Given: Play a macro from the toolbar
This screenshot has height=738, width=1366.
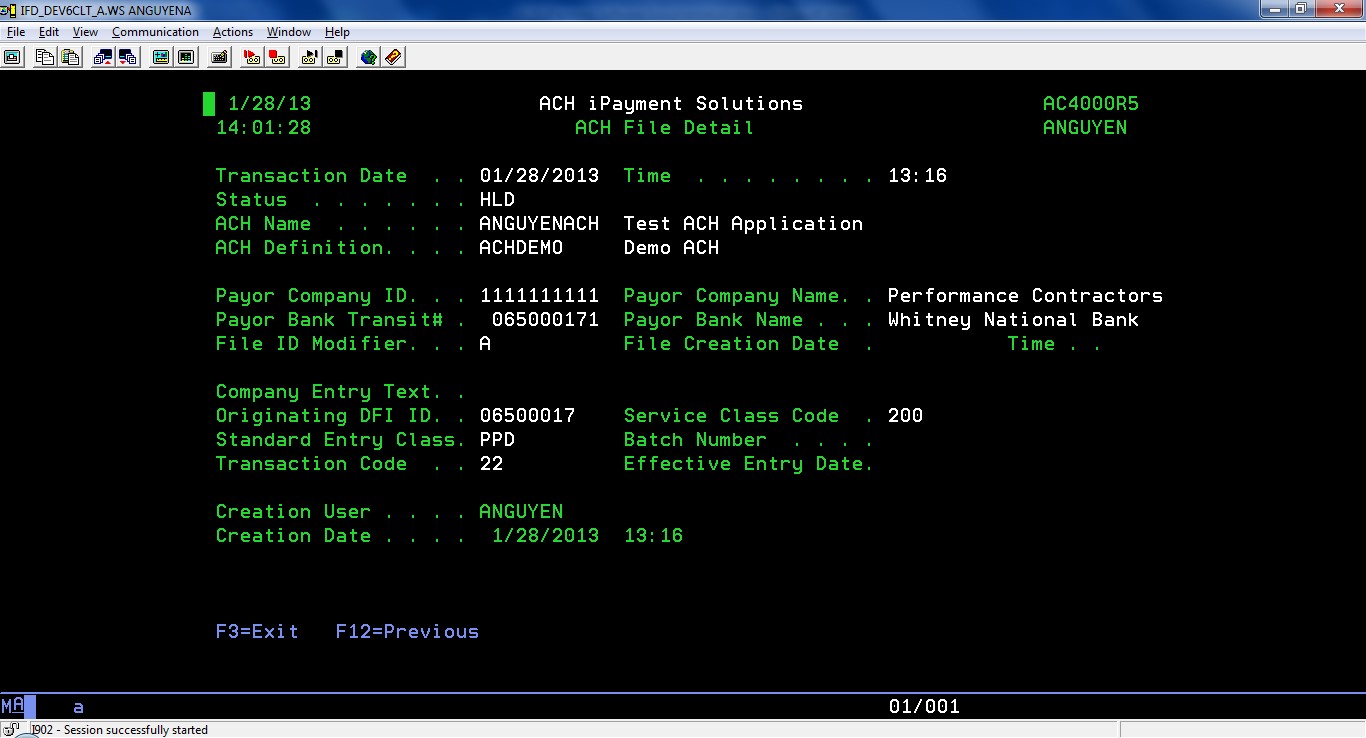Looking at the screenshot, I should coord(311,57).
